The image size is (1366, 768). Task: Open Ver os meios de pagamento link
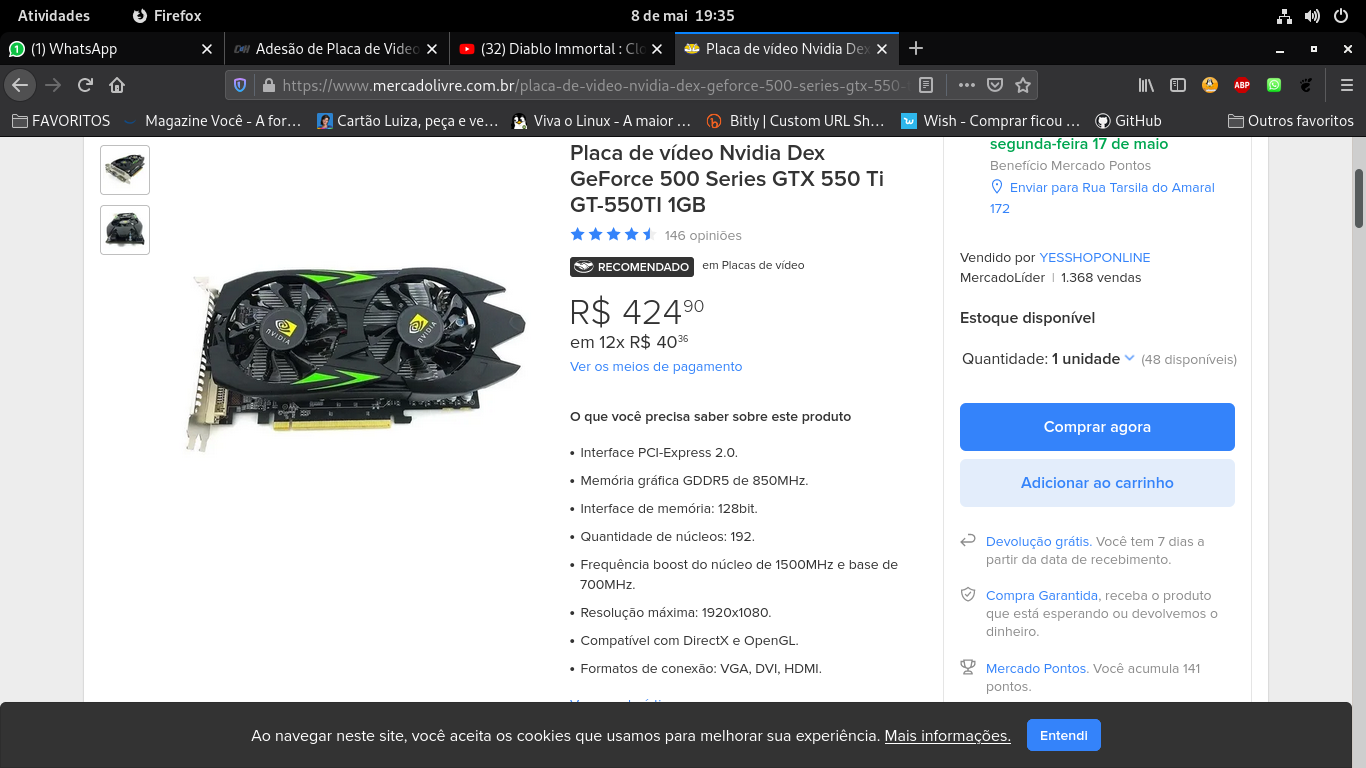tap(656, 367)
